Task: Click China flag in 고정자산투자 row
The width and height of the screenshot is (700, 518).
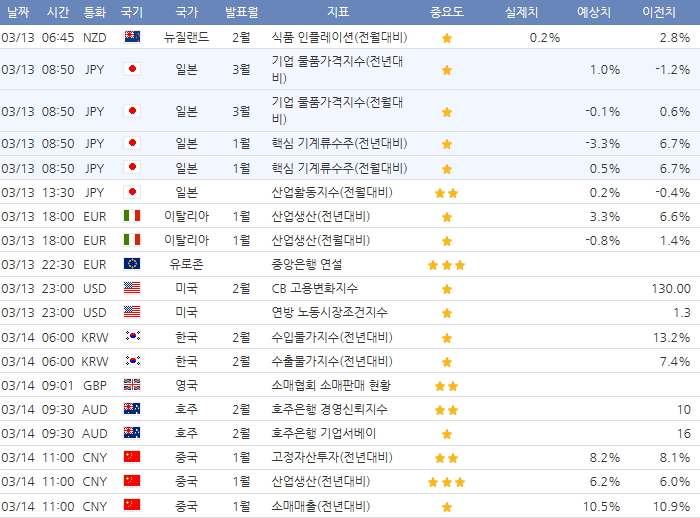Action: click(132, 457)
